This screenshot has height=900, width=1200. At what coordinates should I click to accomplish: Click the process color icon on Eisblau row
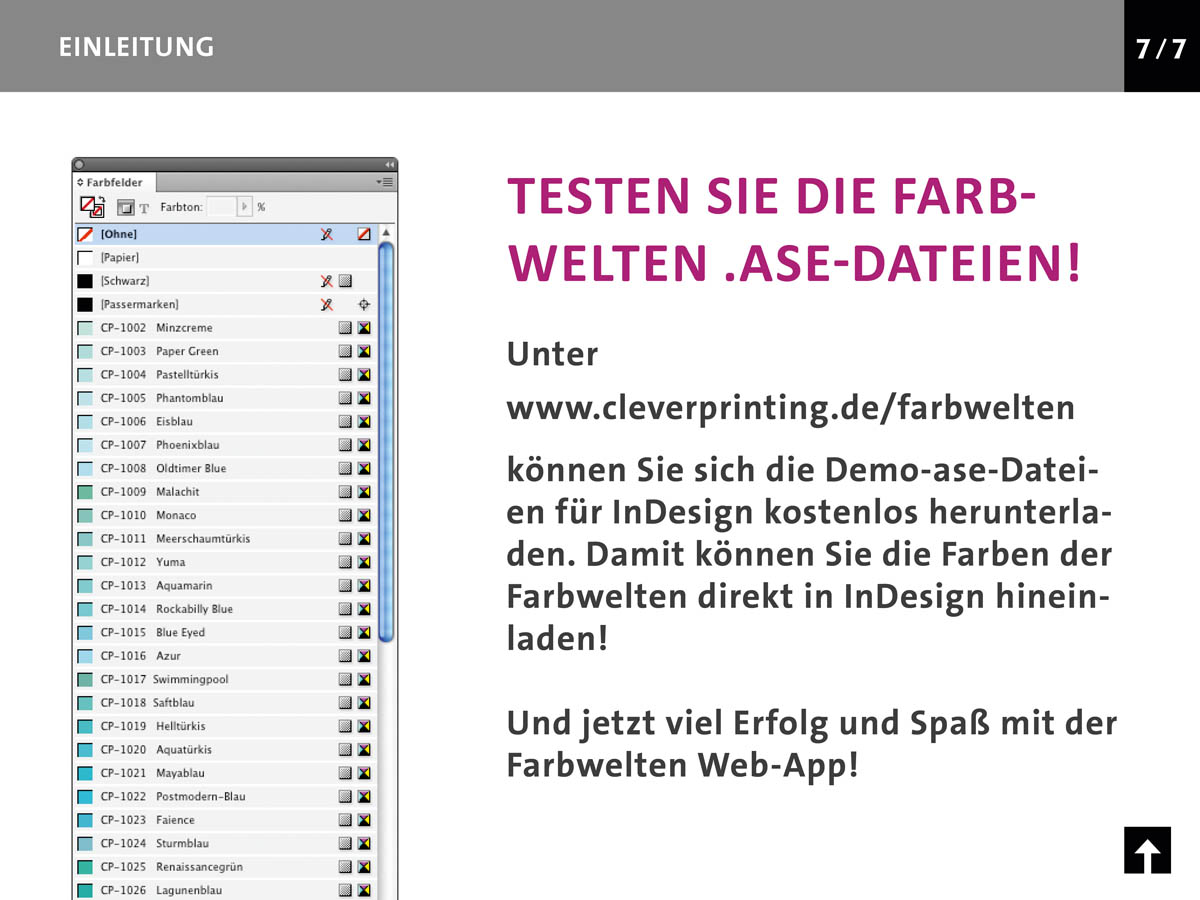tap(345, 421)
